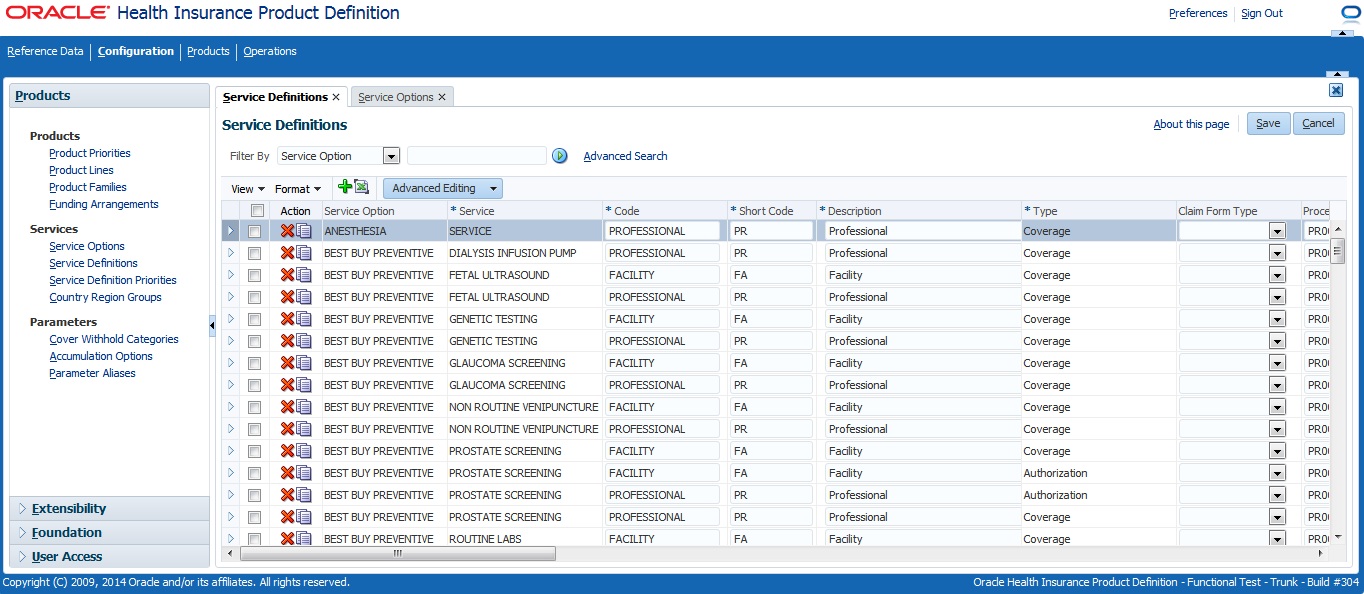
Task: Delete the NON ROUTINE VENIPUNCTURE FACILITY row
Action: click(x=288, y=407)
